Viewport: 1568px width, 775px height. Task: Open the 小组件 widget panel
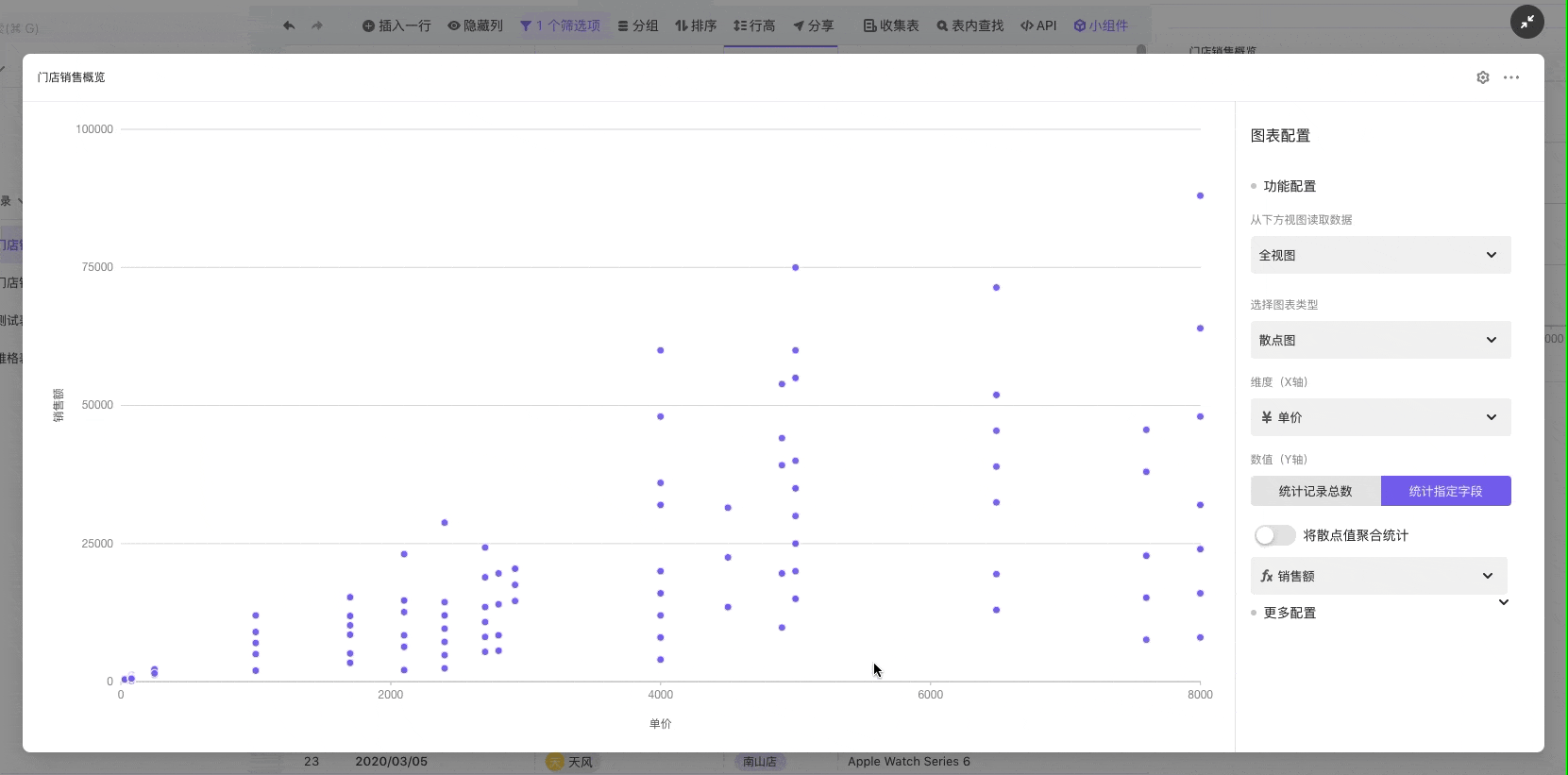click(1101, 25)
